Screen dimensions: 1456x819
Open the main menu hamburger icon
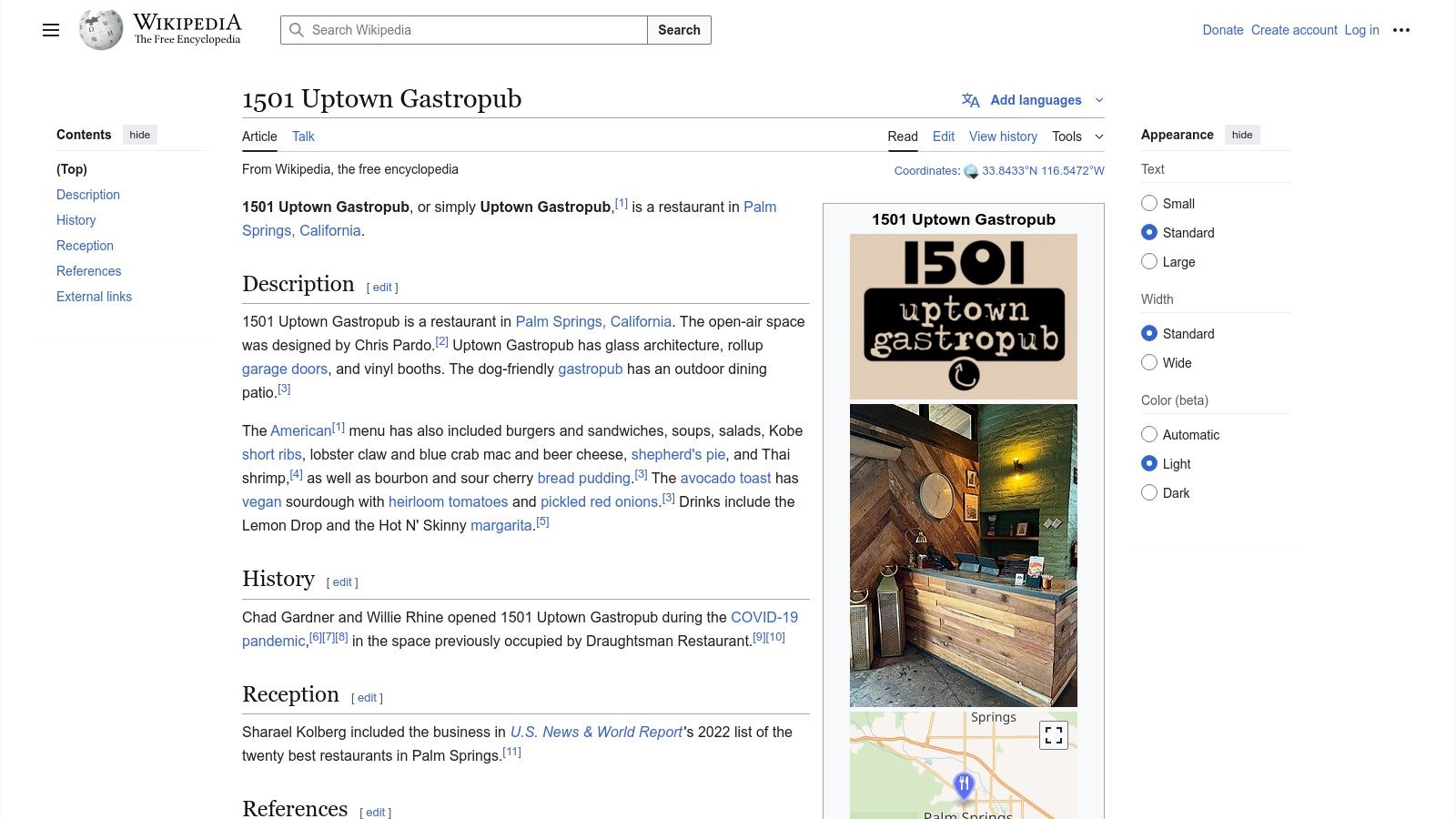pos(51,30)
